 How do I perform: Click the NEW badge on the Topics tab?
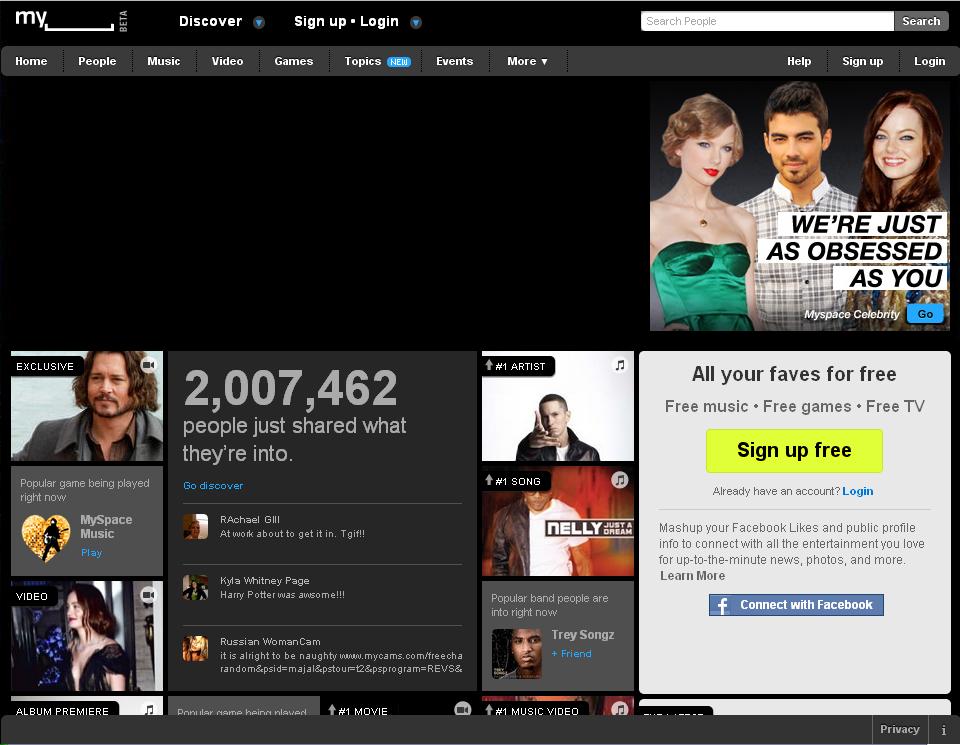pyautogui.click(x=399, y=61)
